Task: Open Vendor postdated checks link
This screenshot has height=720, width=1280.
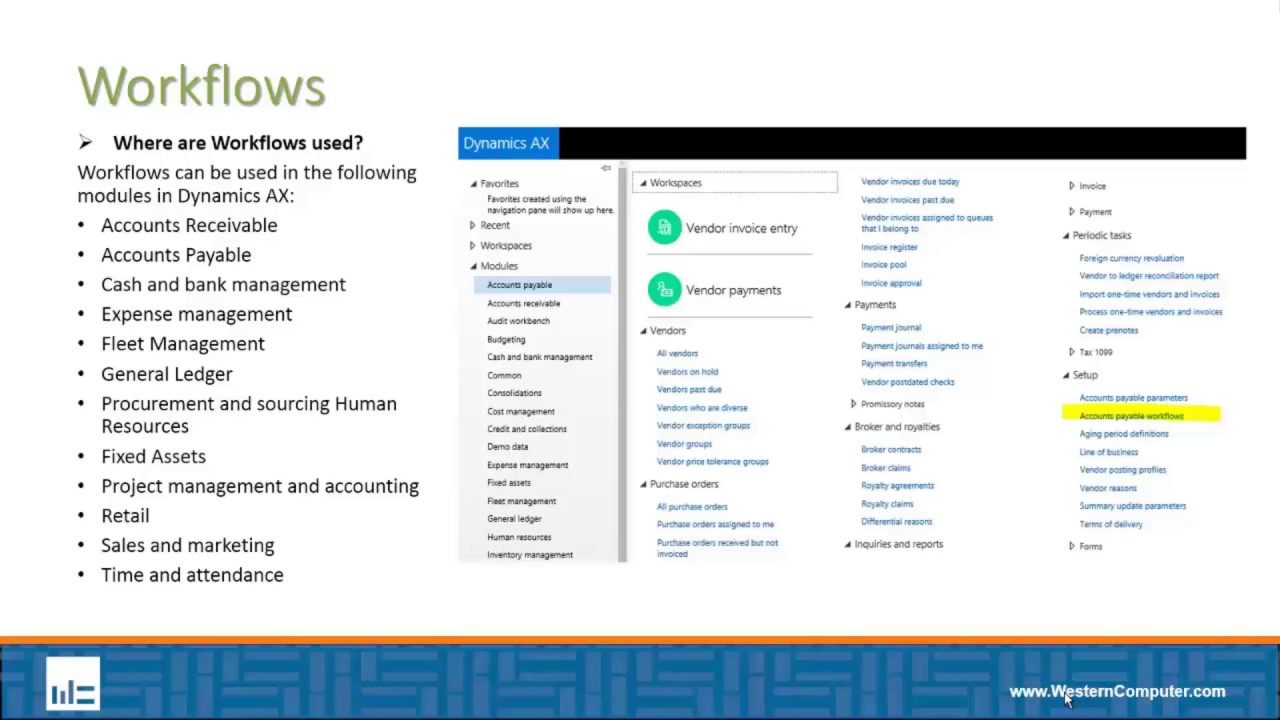Action: pyautogui.click(x=907, y=382)
